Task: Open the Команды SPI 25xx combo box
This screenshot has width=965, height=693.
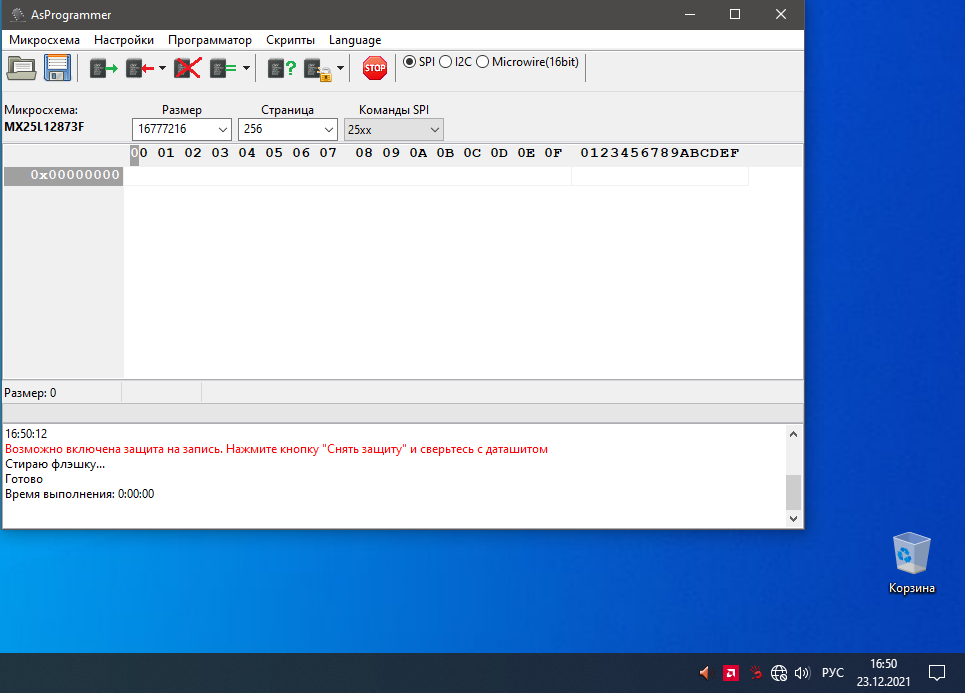Action: (x=393, y=130)
